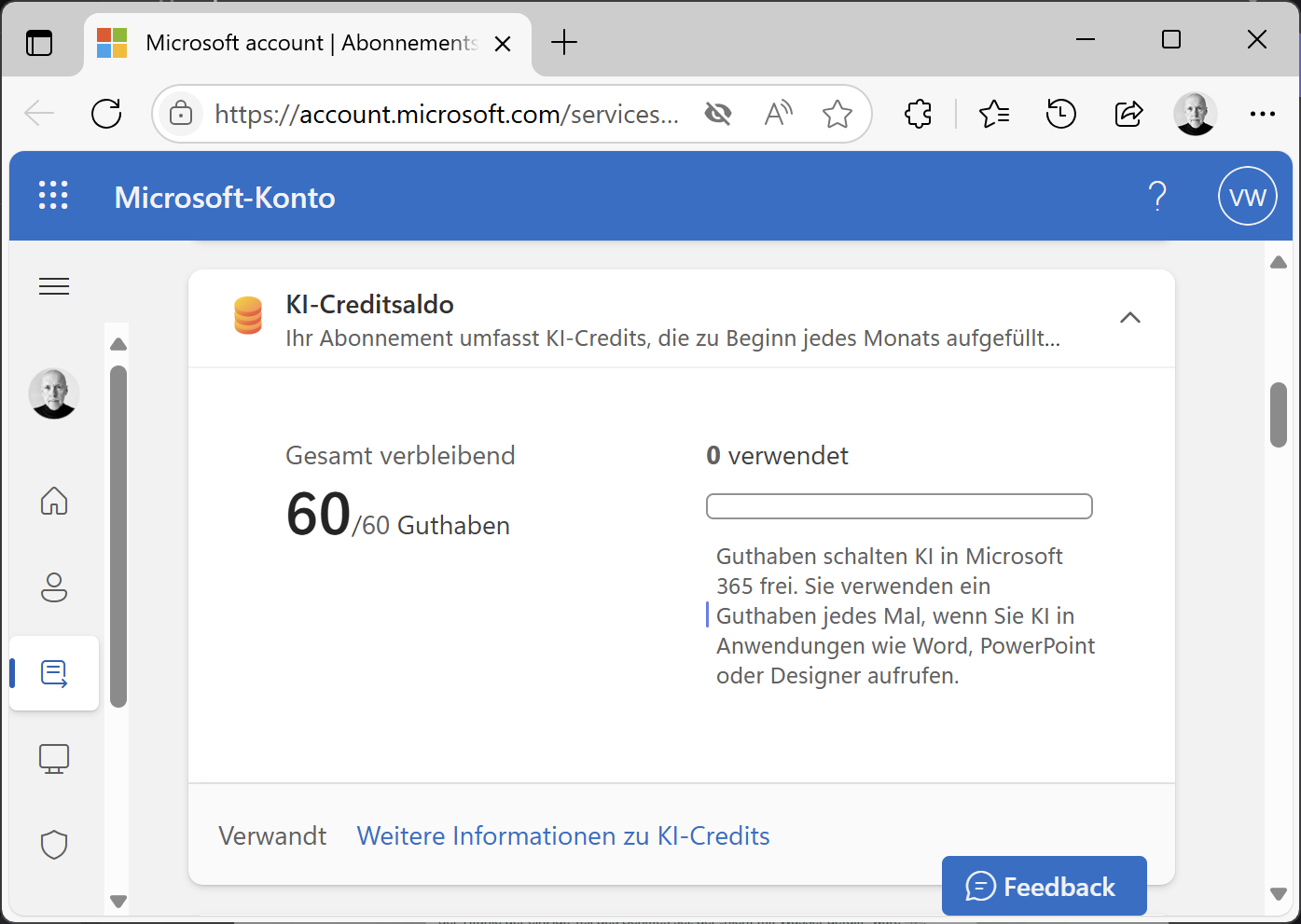Add this page to favorites star
Viewport: 1301px width, 924px height.
click(x=837, y=114)
